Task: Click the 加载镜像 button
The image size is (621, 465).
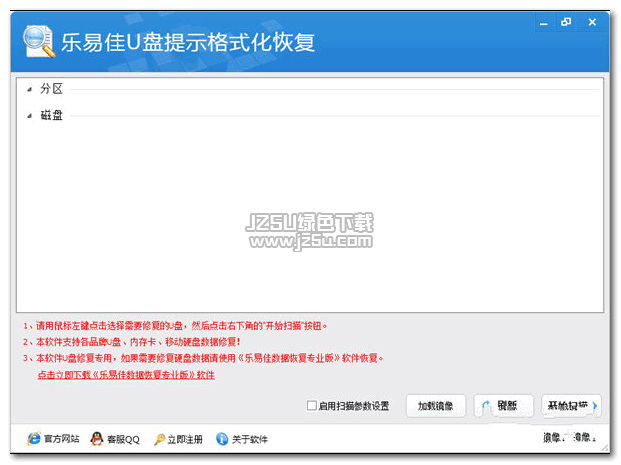Action: click(436, 406)
